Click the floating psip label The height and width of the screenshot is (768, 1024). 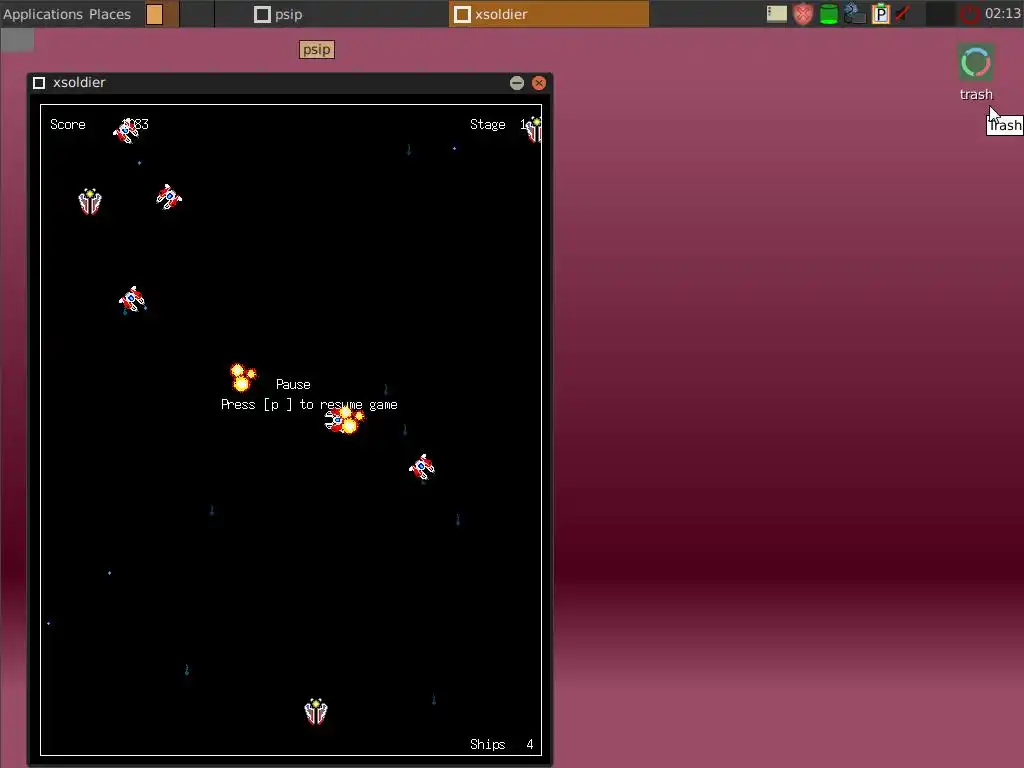click(x=317, y=50)
